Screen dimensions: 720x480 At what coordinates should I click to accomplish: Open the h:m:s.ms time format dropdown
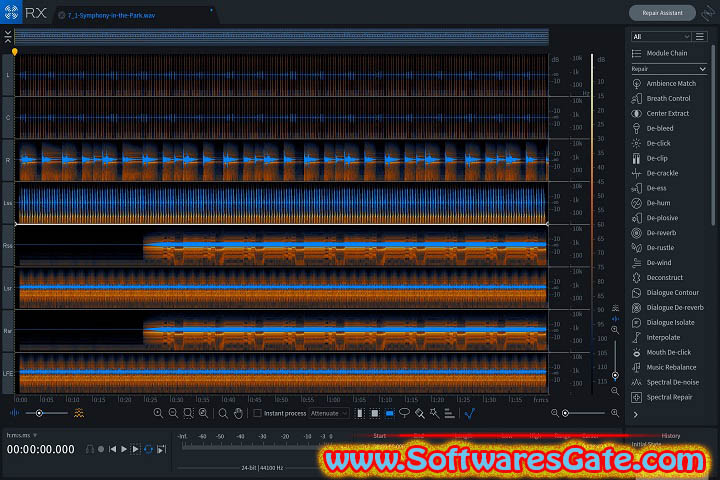(x=21, y=435)
